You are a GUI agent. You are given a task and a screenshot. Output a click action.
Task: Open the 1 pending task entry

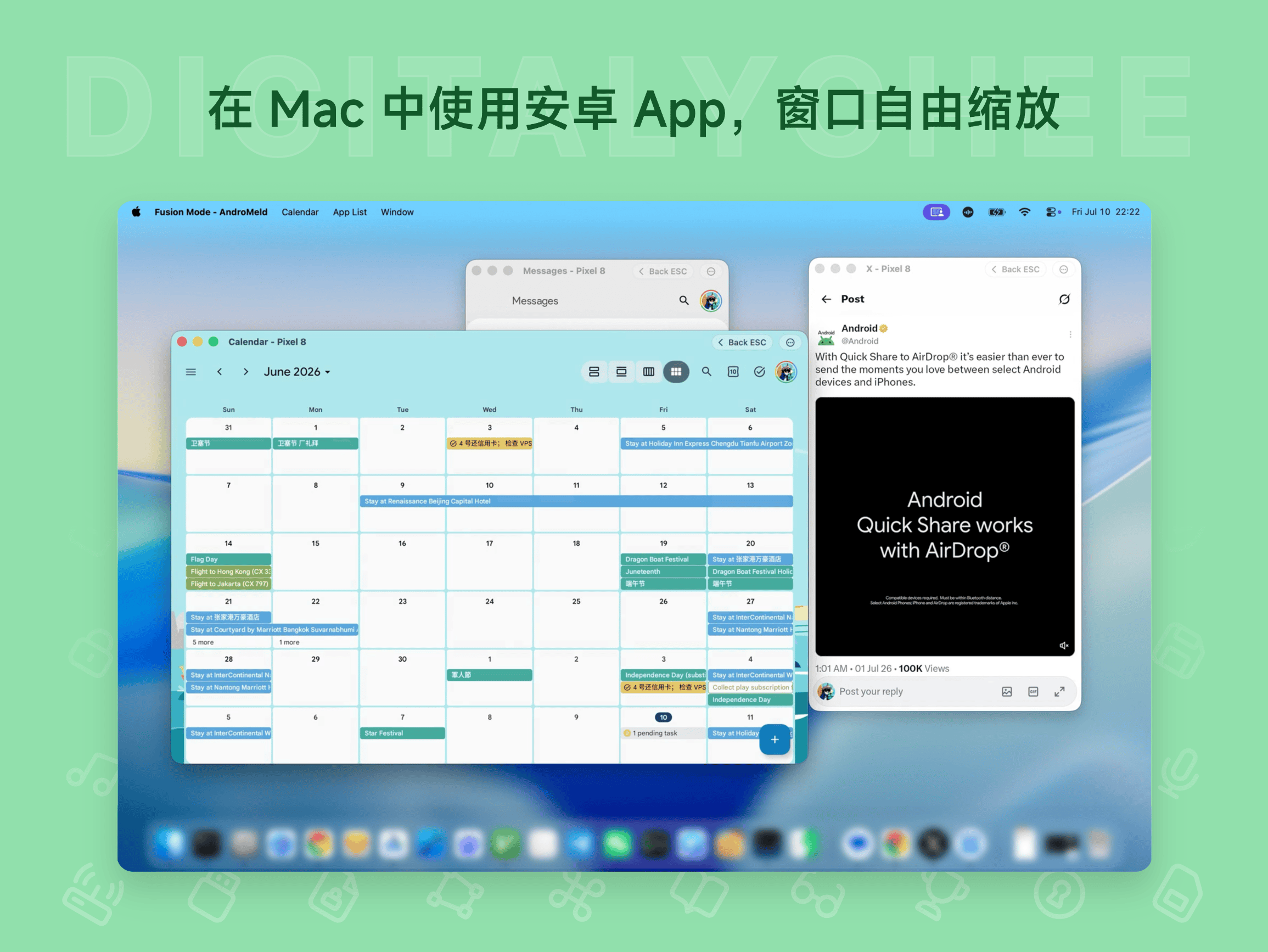(x=663, y=733)
